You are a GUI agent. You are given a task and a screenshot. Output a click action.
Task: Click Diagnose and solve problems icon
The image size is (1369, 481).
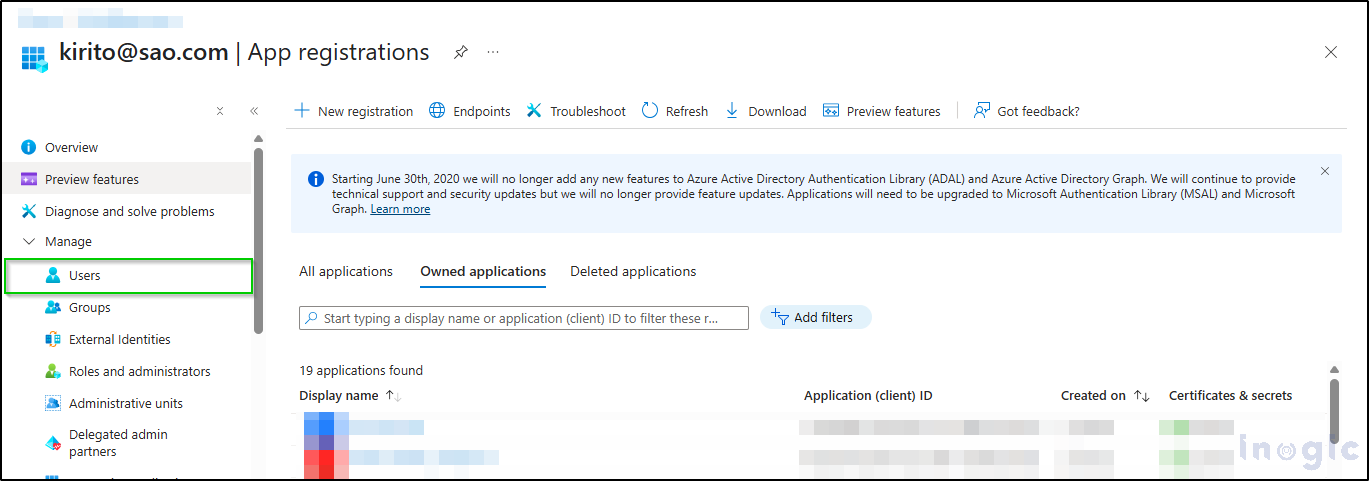28,211
